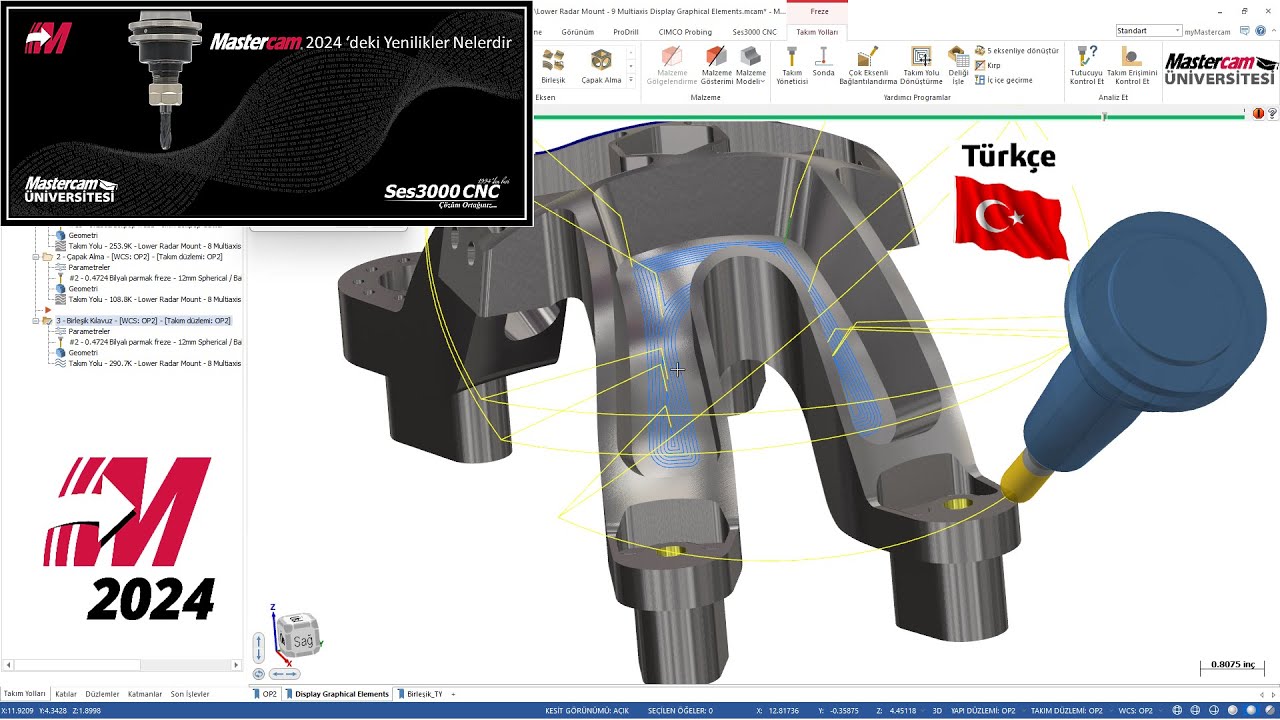Collapse operation 3 Birleşik Kılavuz
Screen dimensions: 1280x720
(x=36, y=321)
